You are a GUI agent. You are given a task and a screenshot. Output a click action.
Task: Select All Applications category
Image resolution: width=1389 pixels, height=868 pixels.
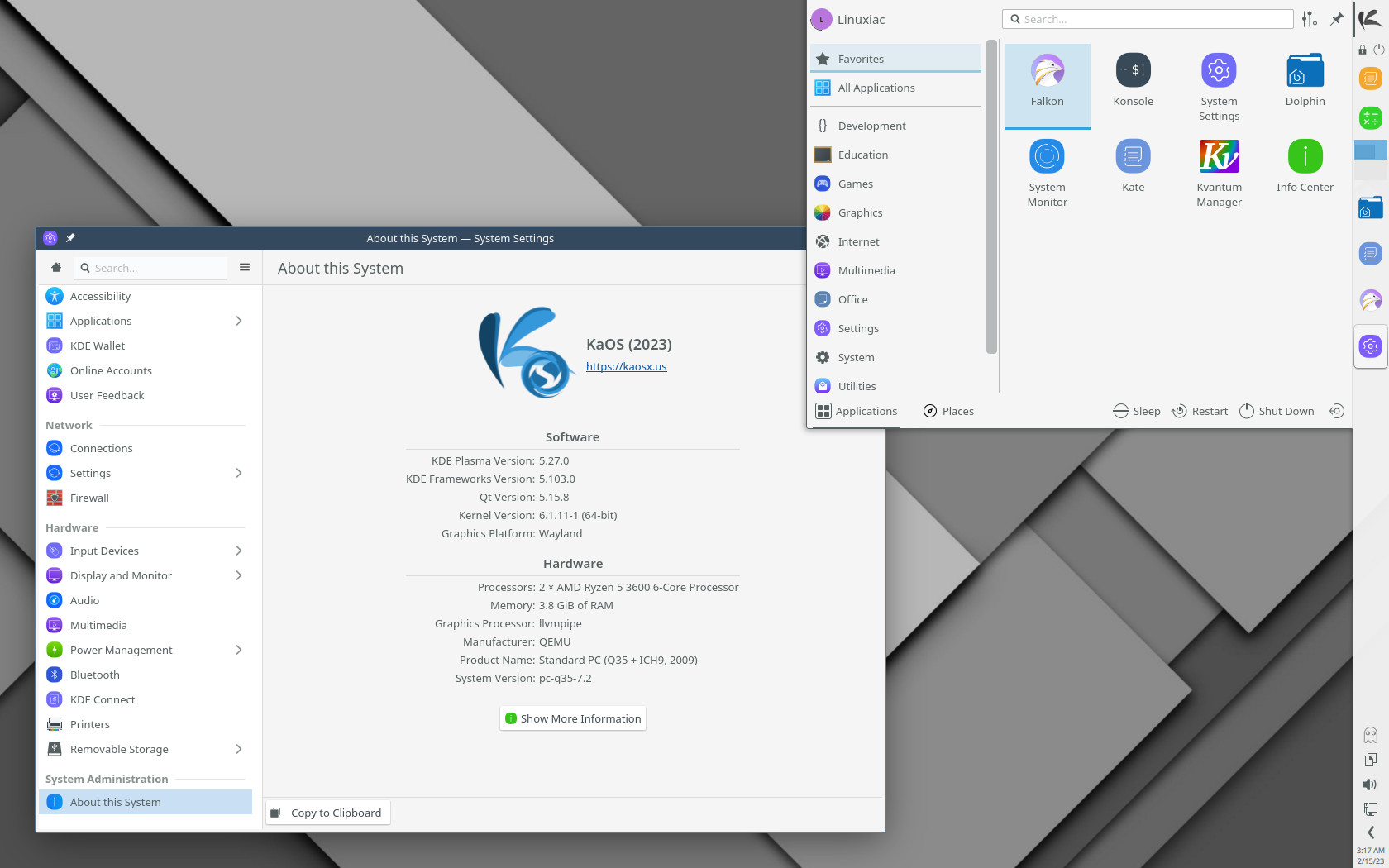click(x=895, y=88)
